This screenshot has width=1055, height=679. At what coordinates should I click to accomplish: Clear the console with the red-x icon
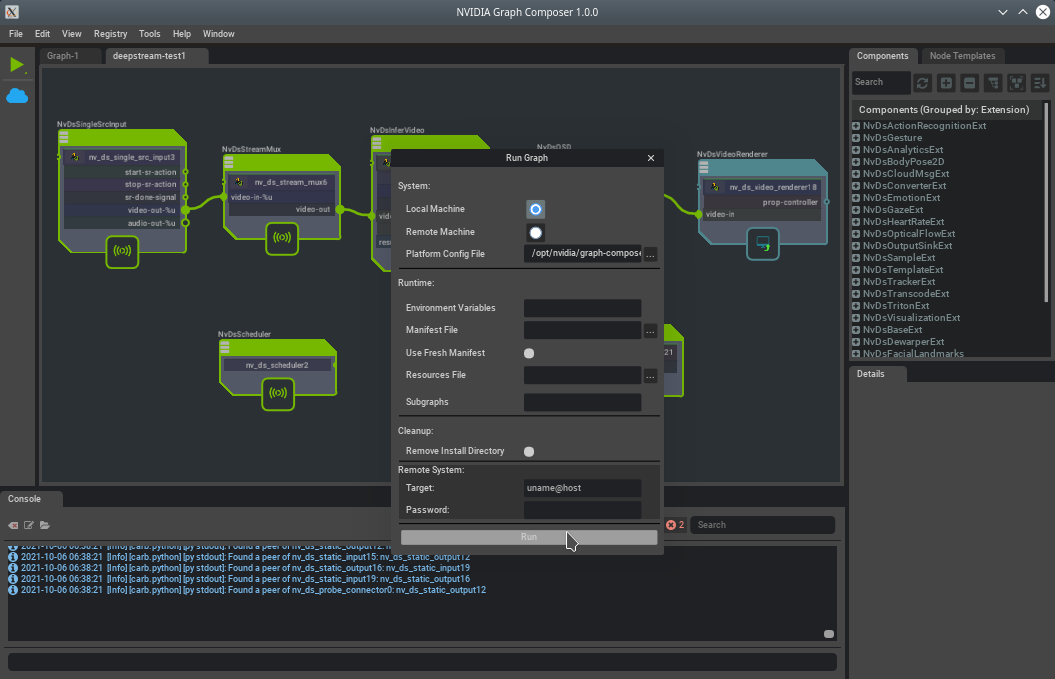click(14, 525)
